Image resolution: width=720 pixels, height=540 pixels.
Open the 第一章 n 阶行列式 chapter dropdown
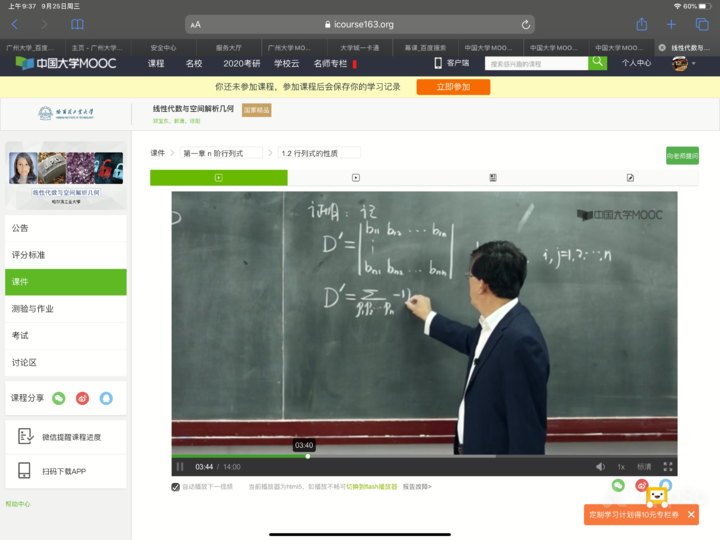221,153
